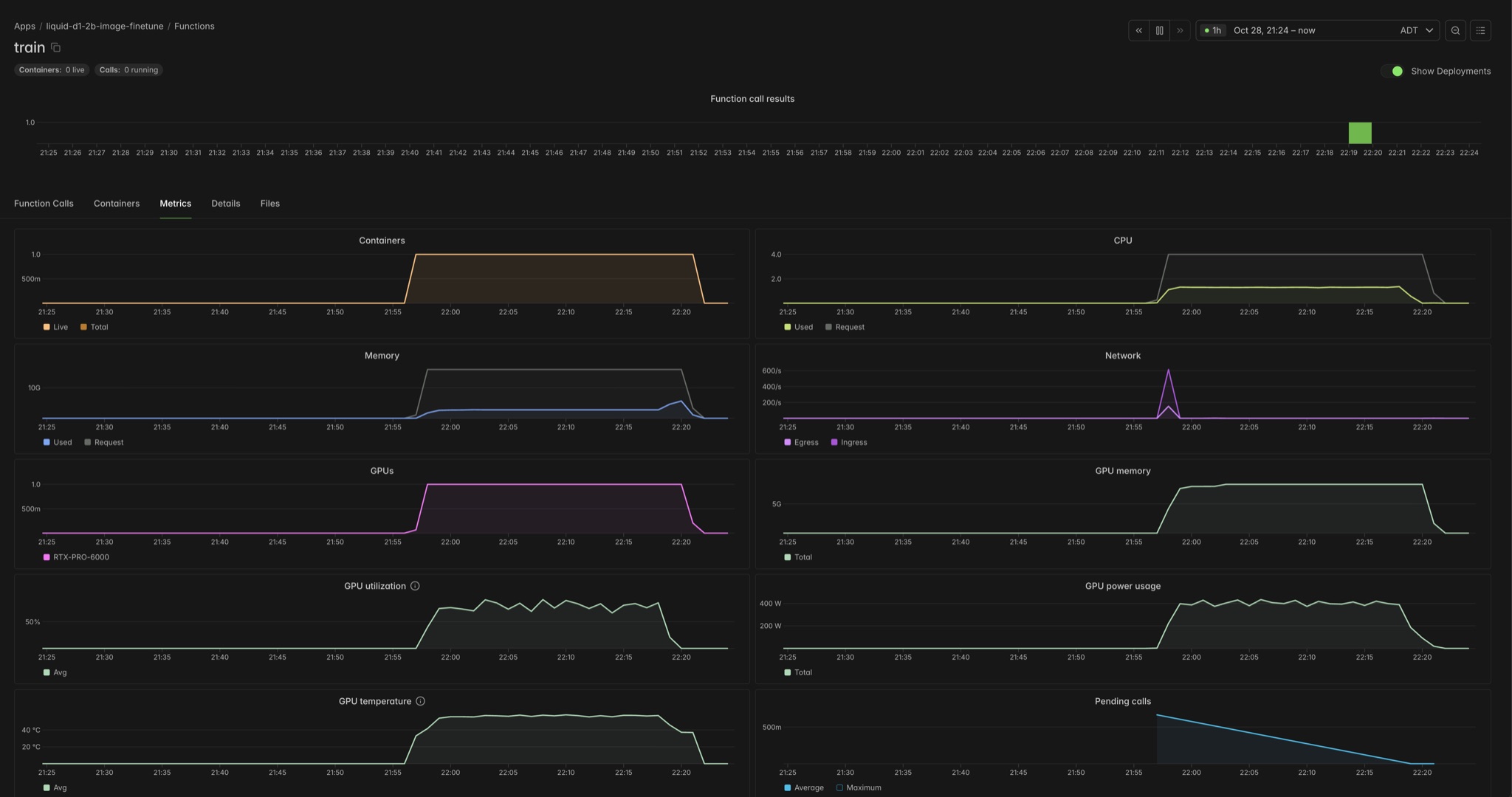This screenshot has height=797, width=1512.
Task: Toggle Maximum series in Pending calls legend
Action: pos(859,787)
